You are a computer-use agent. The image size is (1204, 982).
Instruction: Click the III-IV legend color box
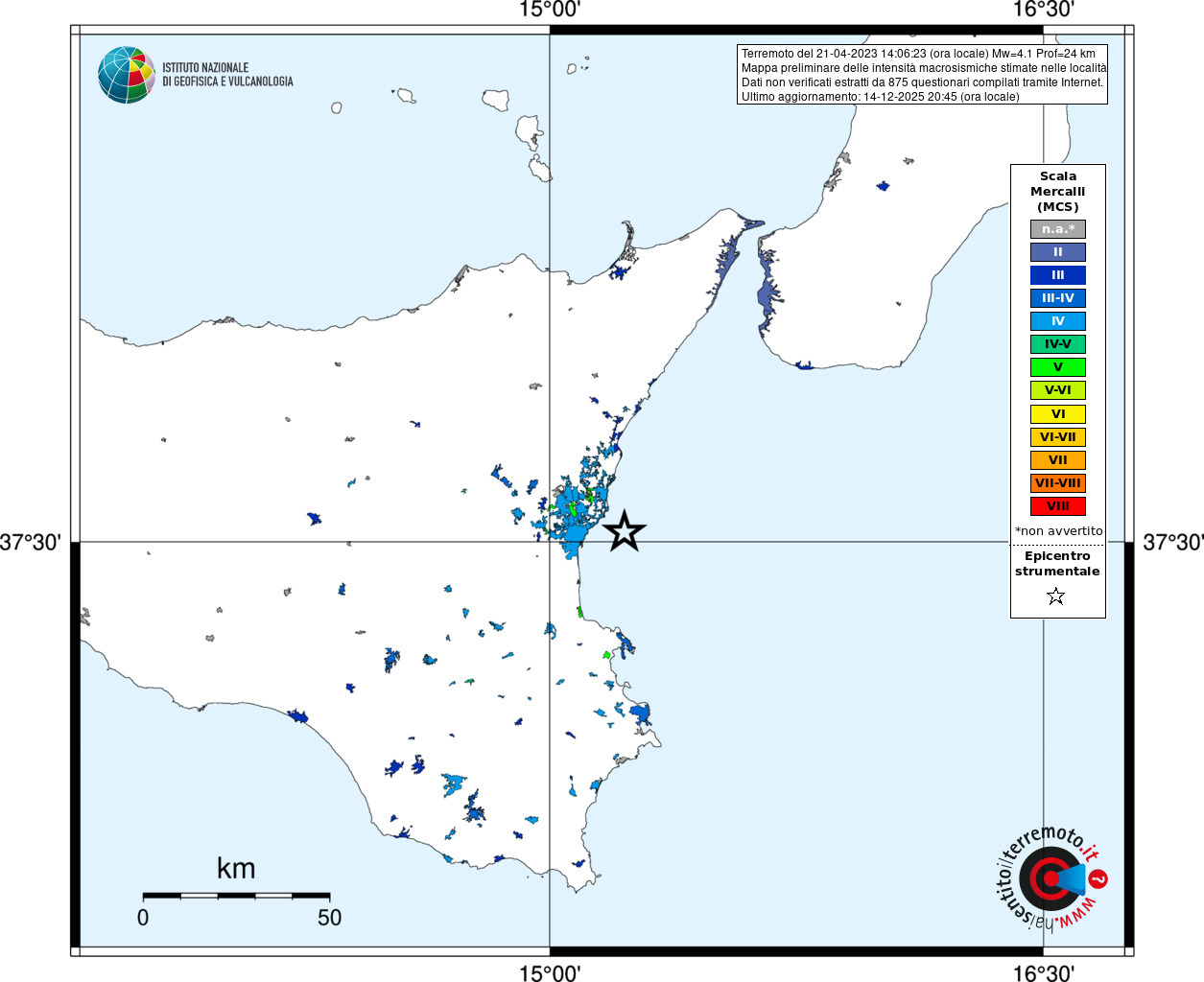click(x=1057, y=298)
